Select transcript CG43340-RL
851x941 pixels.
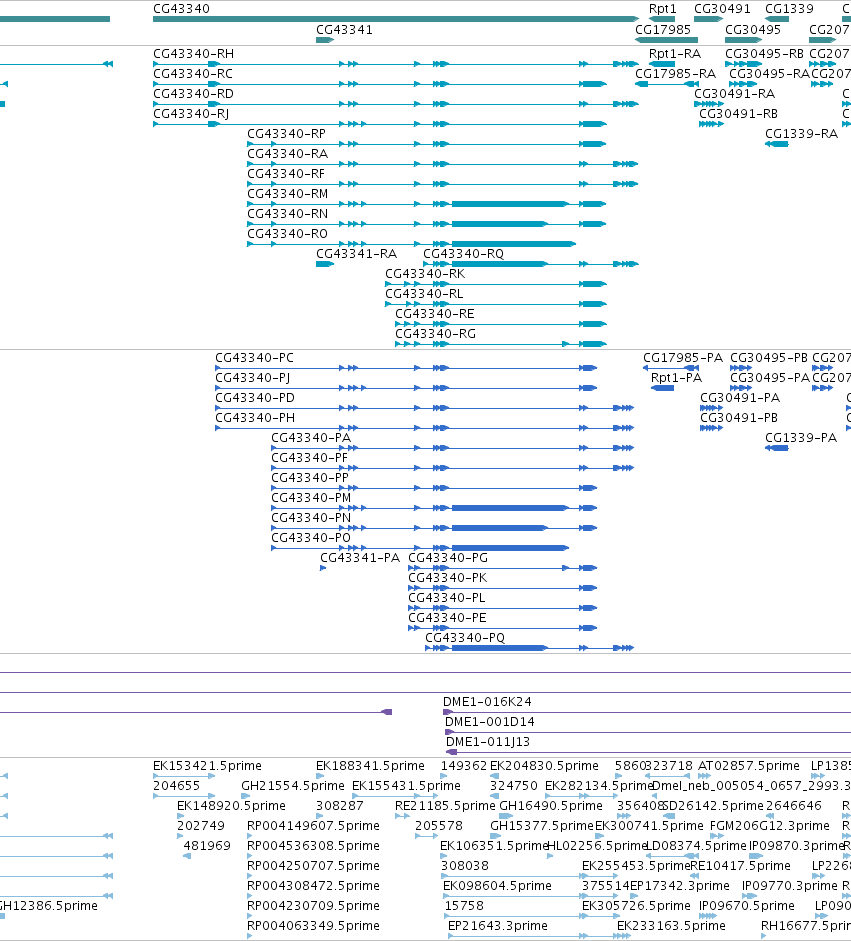[424, 294]
